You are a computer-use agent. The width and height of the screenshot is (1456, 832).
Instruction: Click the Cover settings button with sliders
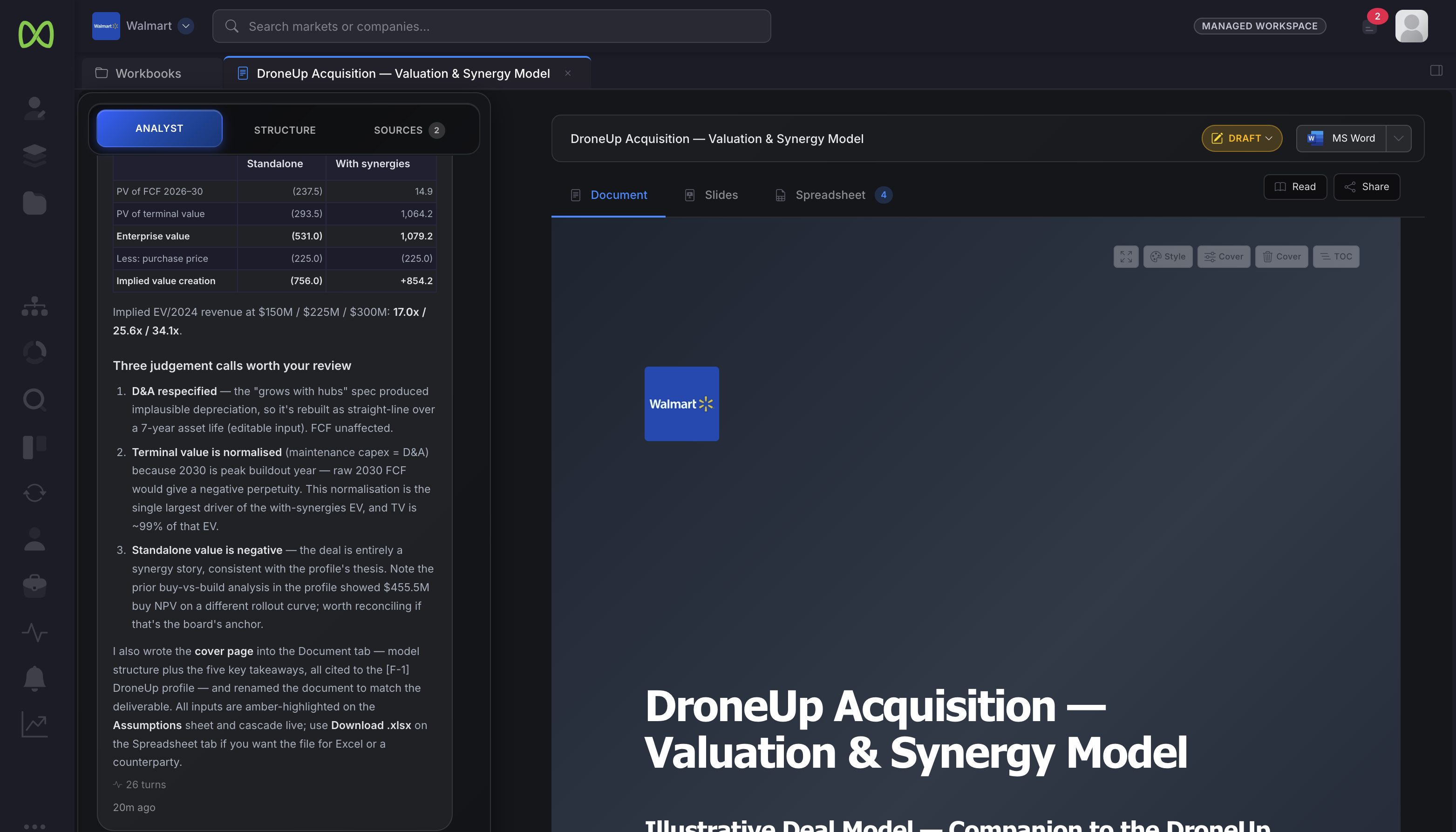[1224, 257]
